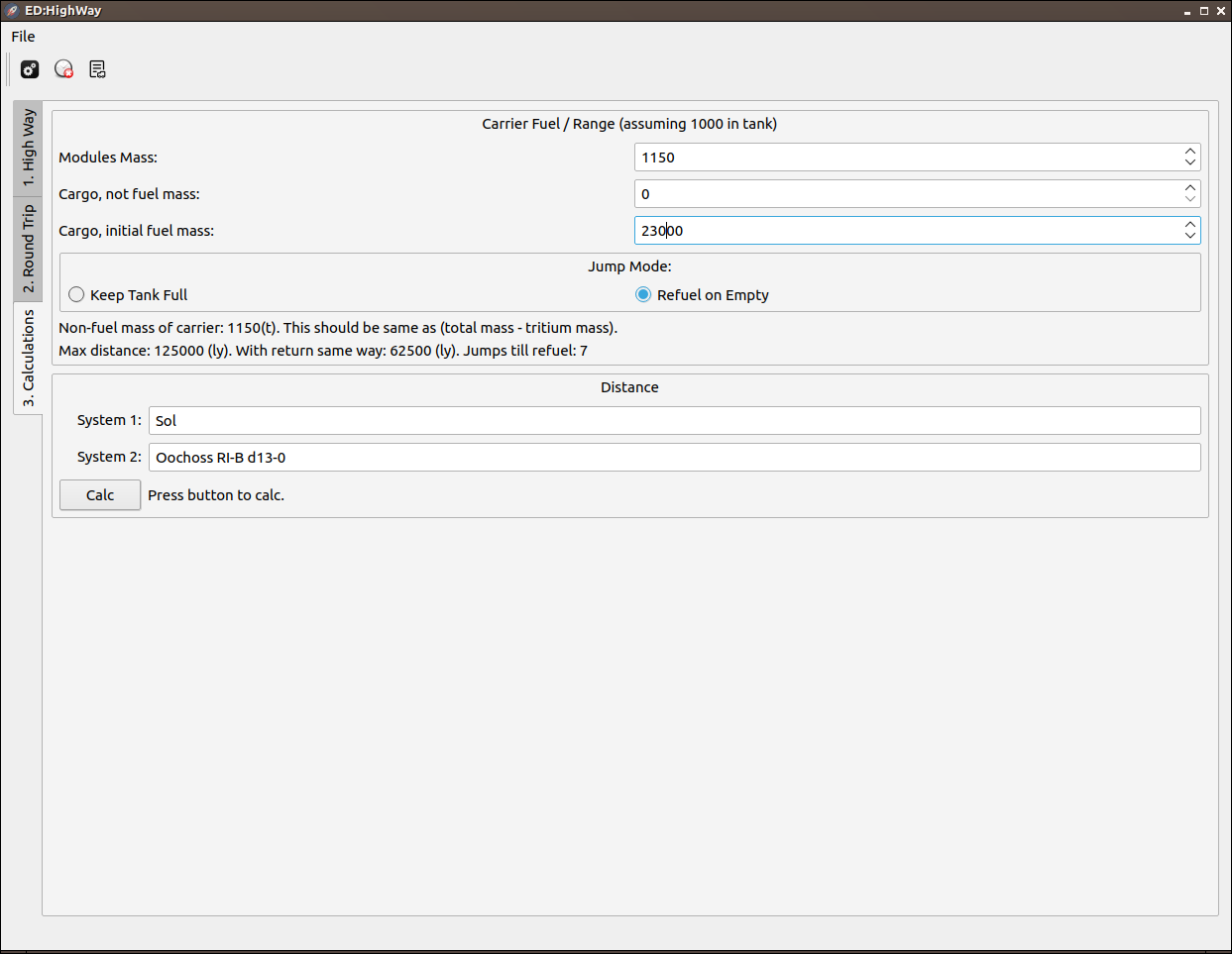Viewport: 1232px width, 954px height.
Task: Decrease Cargo, initial fuel mass value
Action: [x=1189, y=236]
